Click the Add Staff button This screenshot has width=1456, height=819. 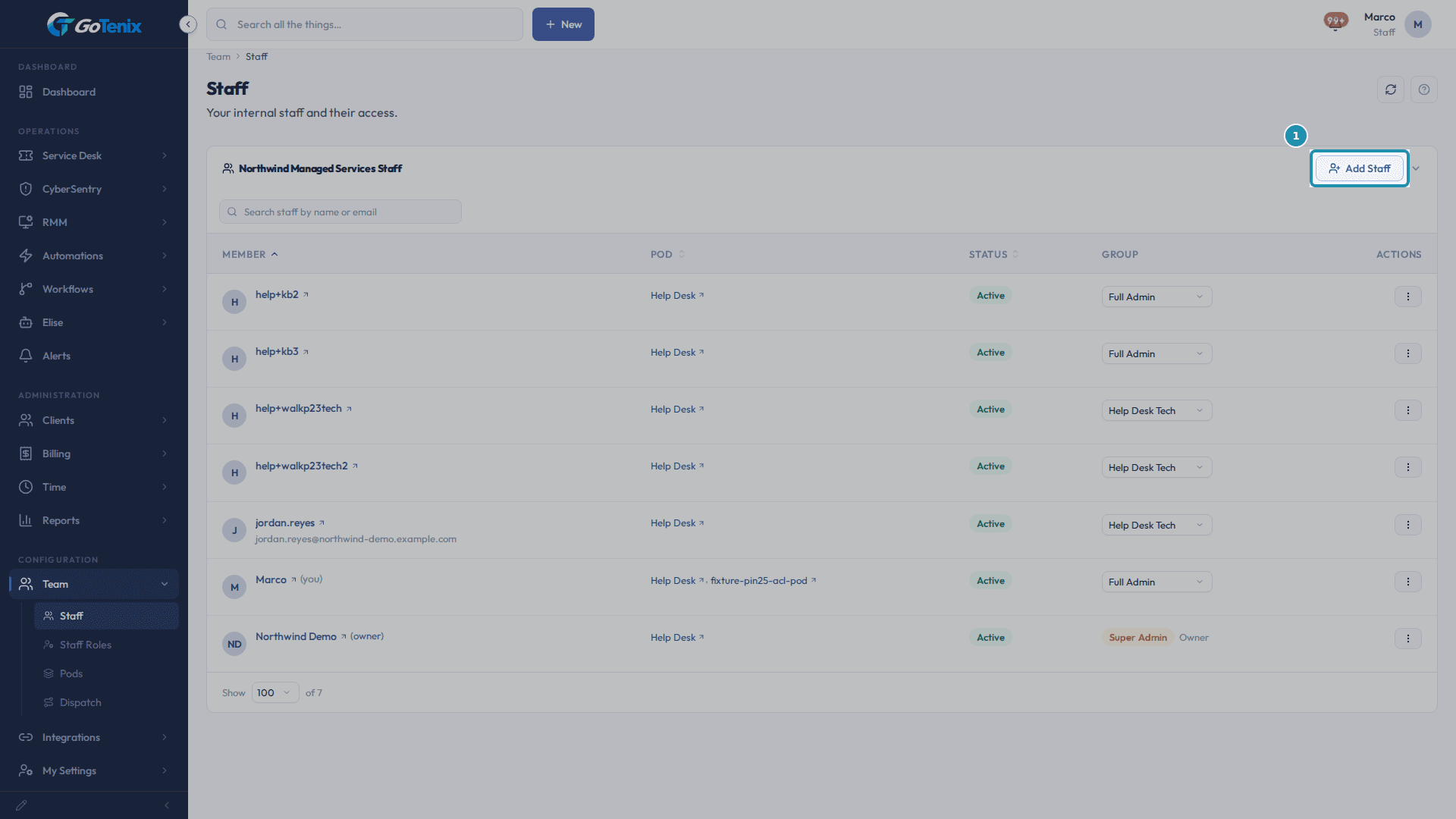click(1359, 168)
